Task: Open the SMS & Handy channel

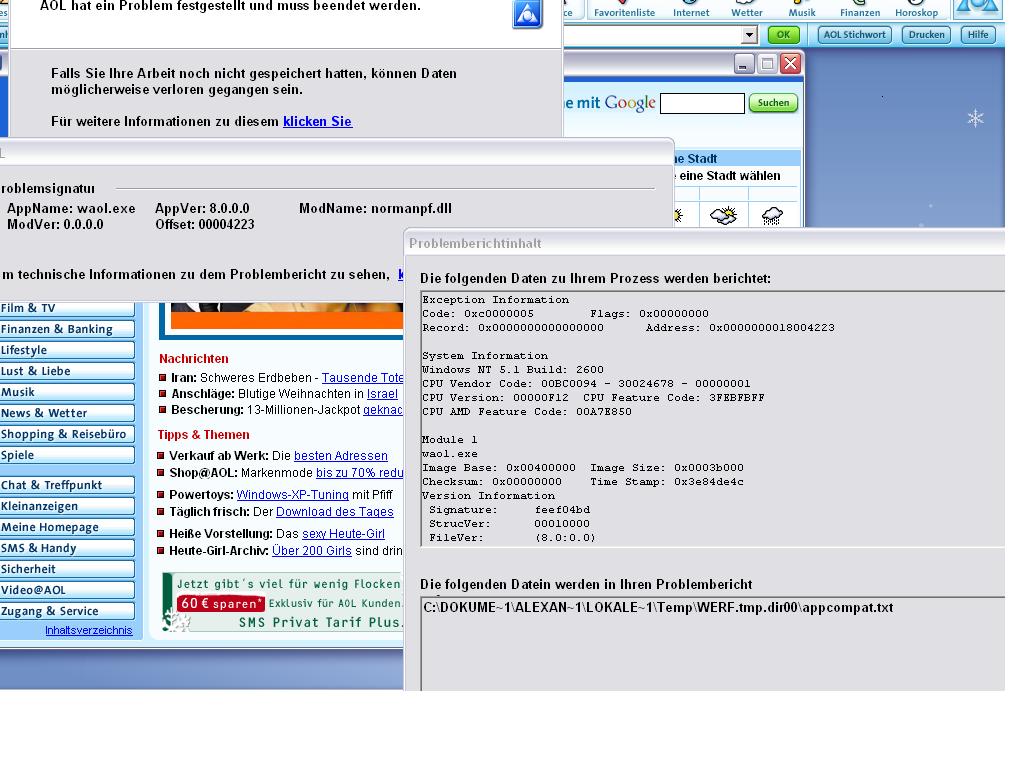Action: tap(67, 548)
